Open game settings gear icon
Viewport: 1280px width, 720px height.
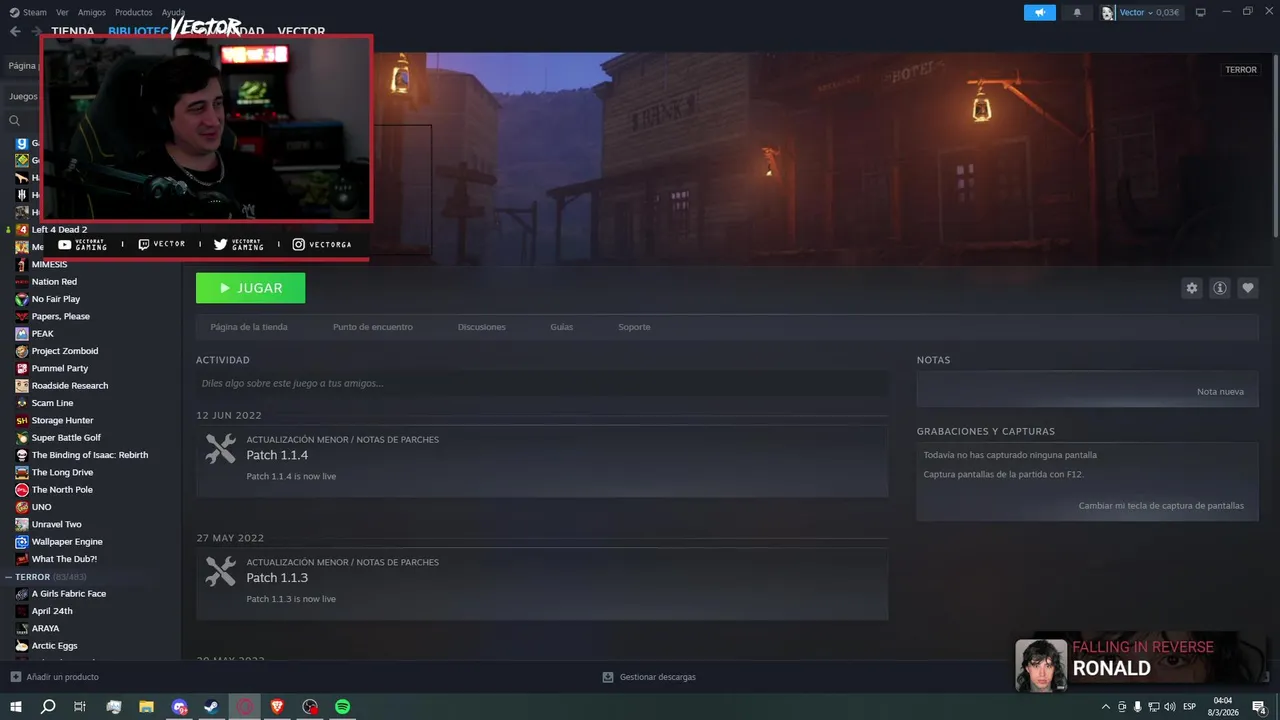tap(1191, 288)
